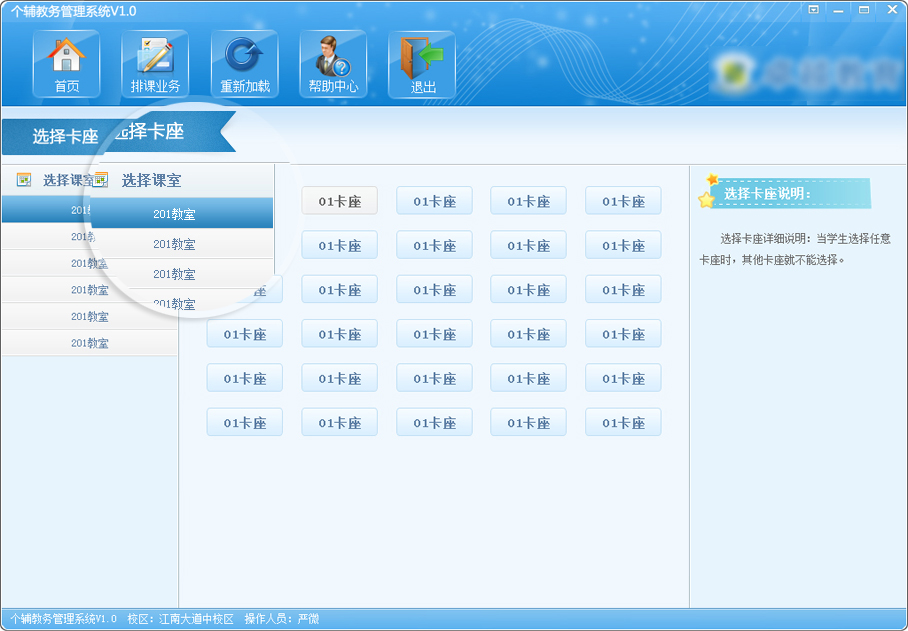
Task: Select the 选择卡座 header tab
Action: point(65,137)
